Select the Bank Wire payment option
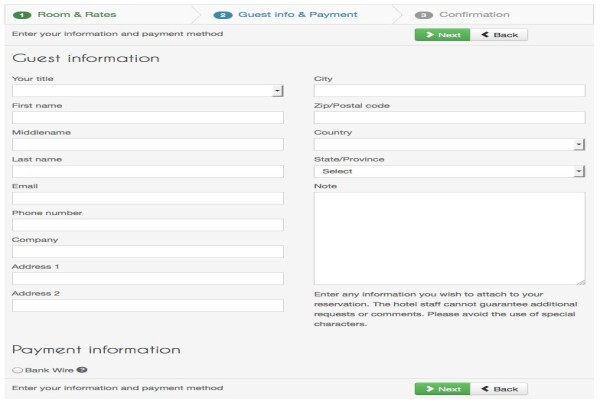The width and height of the screenshot is (600, 400). click(17, 370)
